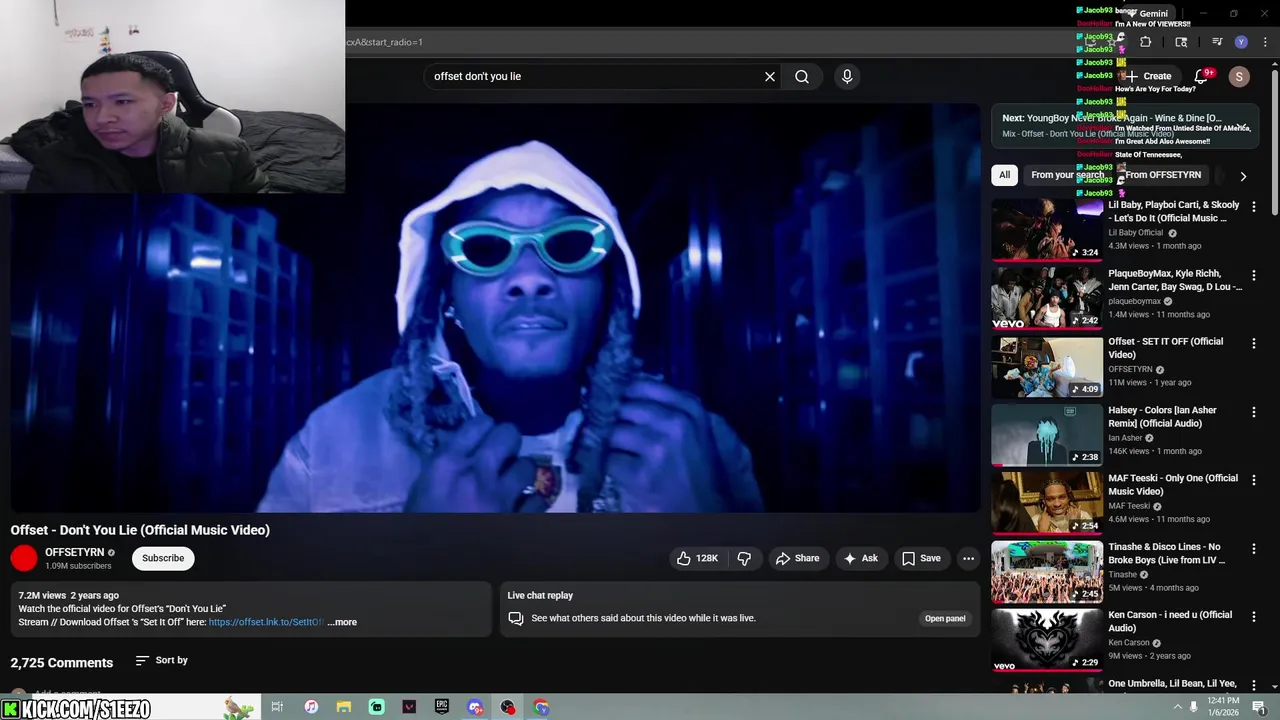Expand description with ...more

click(x=342, y=622)
